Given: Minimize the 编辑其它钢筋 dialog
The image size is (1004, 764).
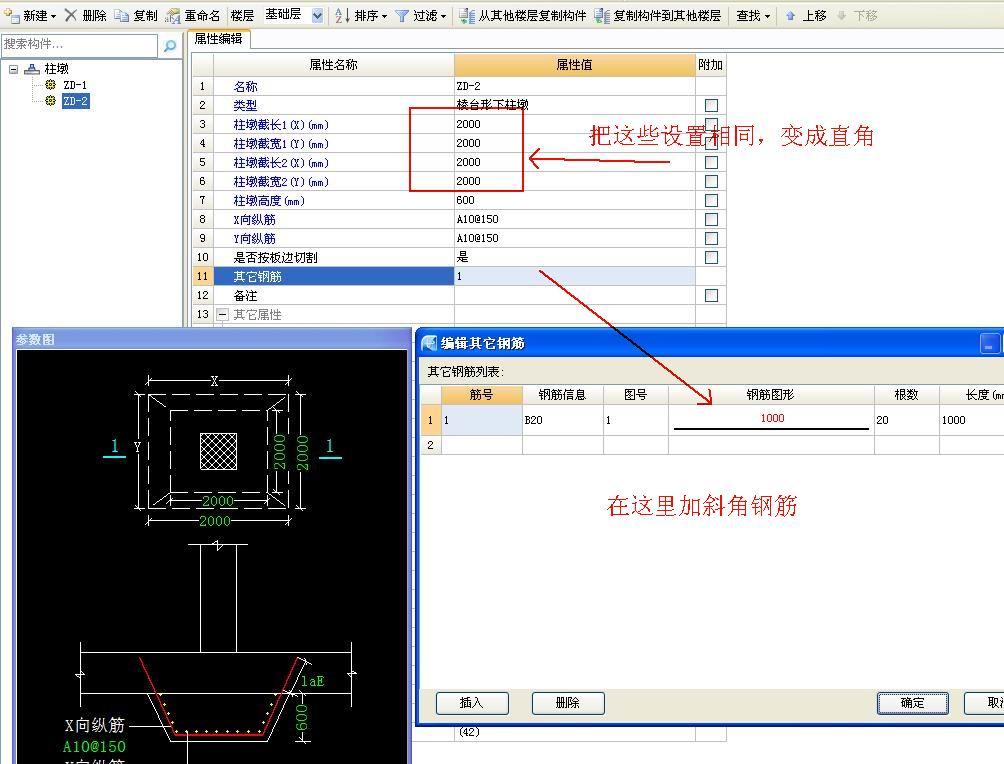Looking at the screenshot, I should tap(990, 343).
